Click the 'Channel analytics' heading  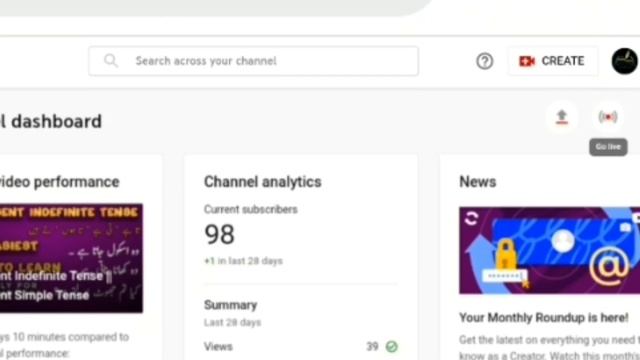tap(262, 182)
